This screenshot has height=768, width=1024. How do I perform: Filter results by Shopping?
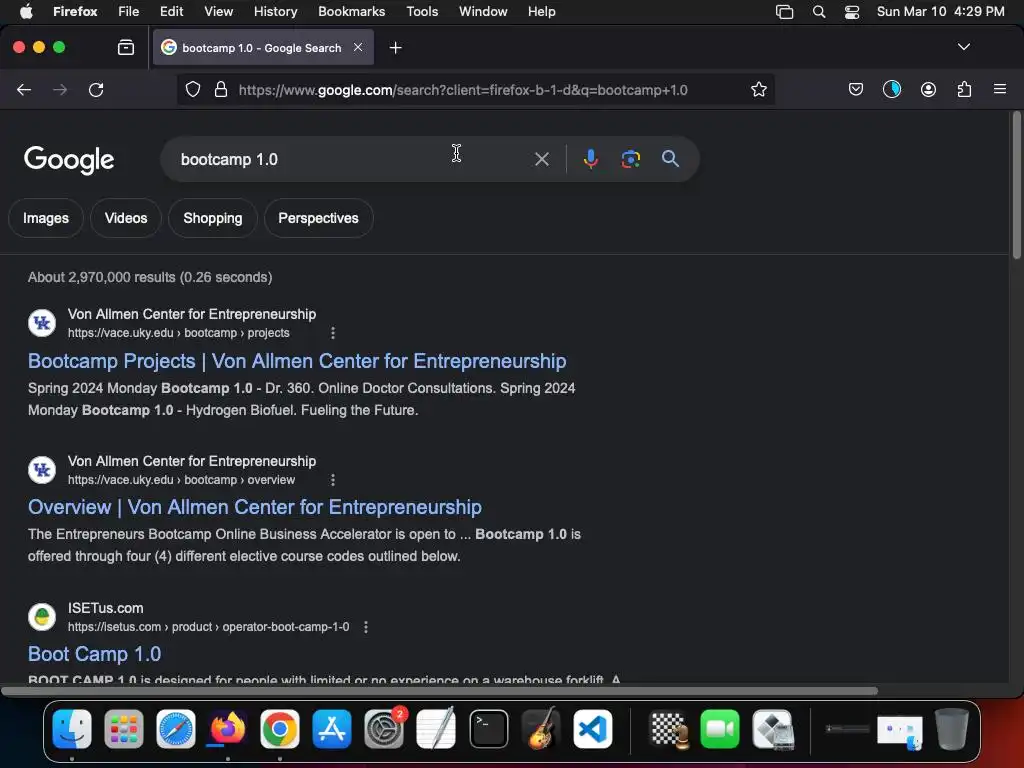click(213, 218)
